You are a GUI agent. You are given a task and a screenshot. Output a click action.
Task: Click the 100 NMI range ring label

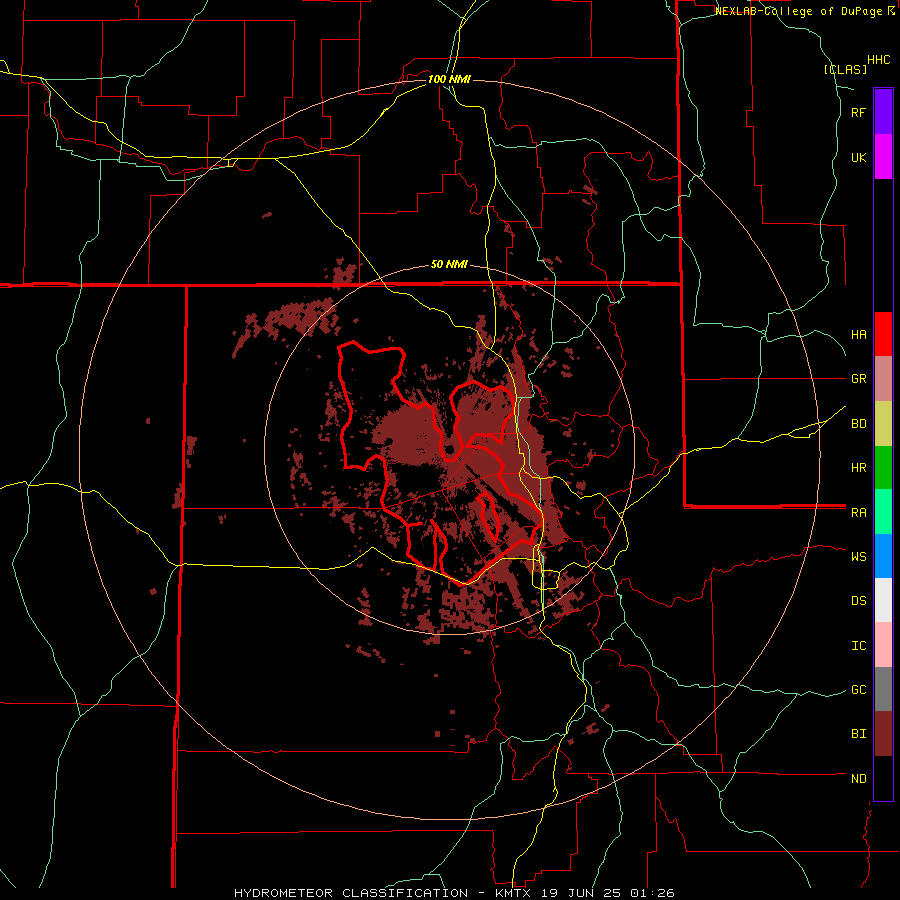(x=449, y=79)
